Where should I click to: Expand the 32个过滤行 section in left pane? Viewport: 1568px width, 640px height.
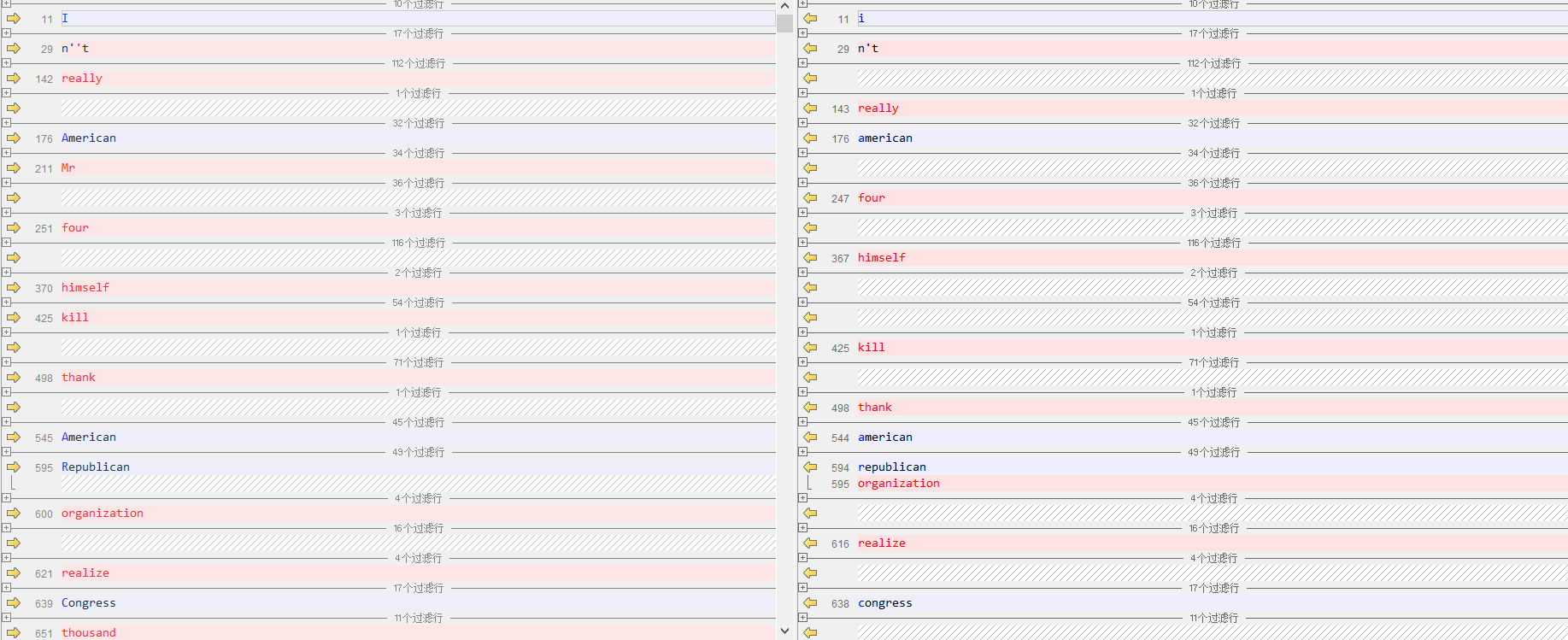(6, 123)
